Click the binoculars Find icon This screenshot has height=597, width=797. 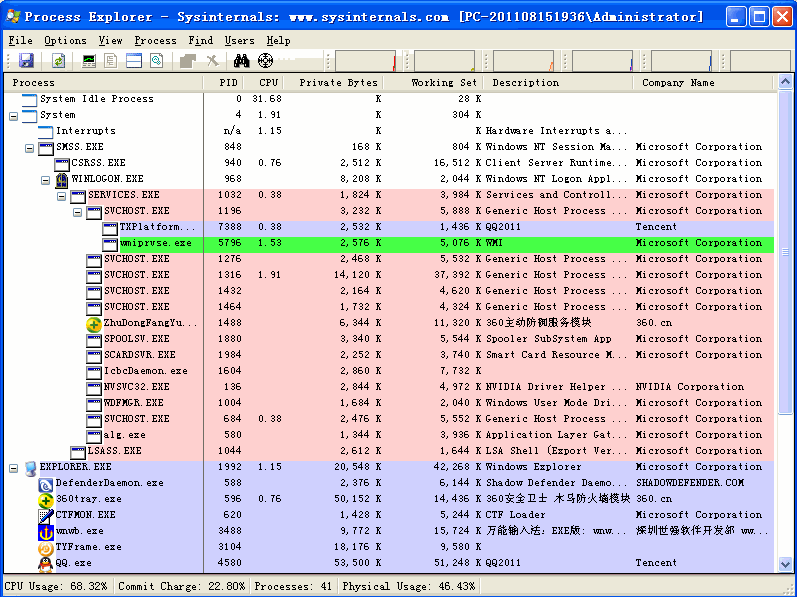[241, 61]
